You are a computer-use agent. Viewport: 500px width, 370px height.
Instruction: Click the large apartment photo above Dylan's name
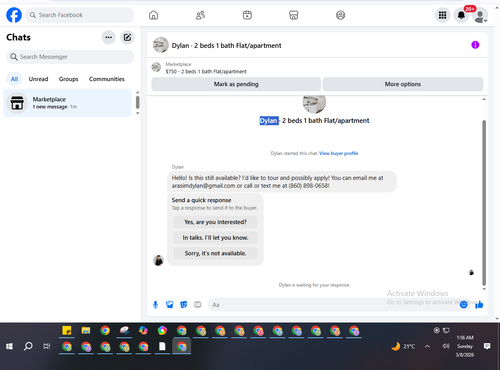click(314, 104)
